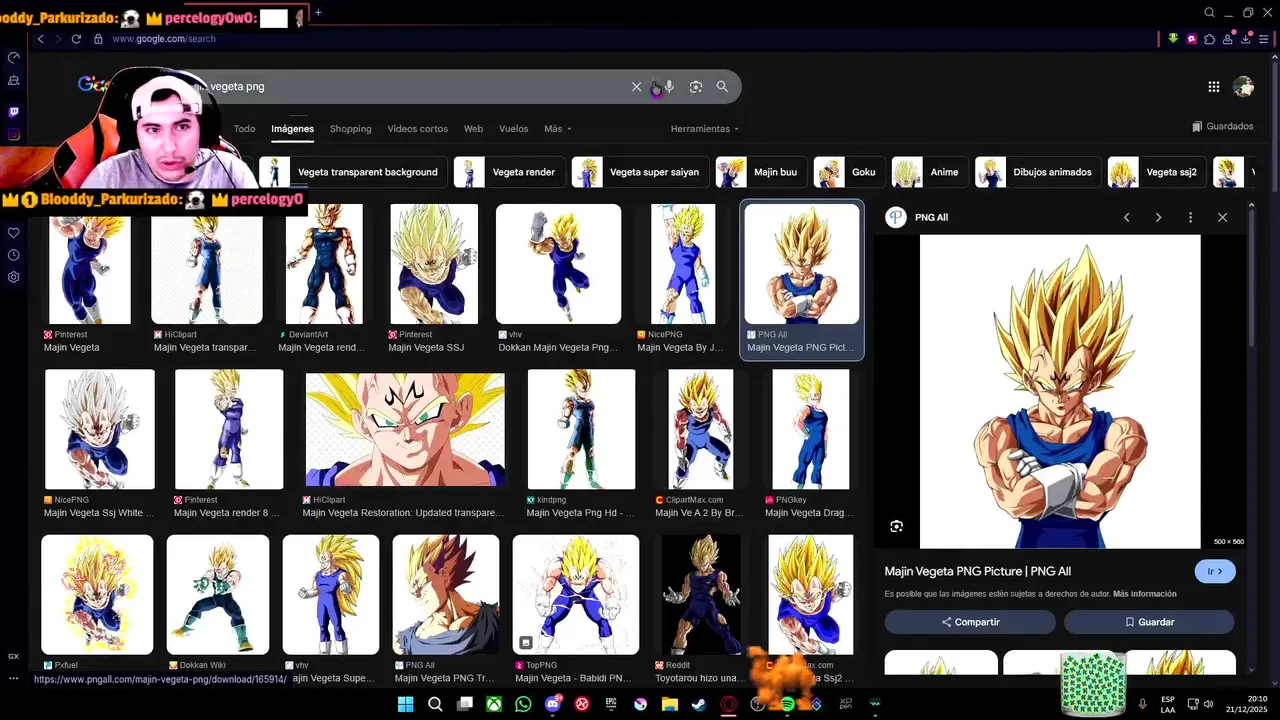Click Compartir to share the image

[x=969, y=622]
